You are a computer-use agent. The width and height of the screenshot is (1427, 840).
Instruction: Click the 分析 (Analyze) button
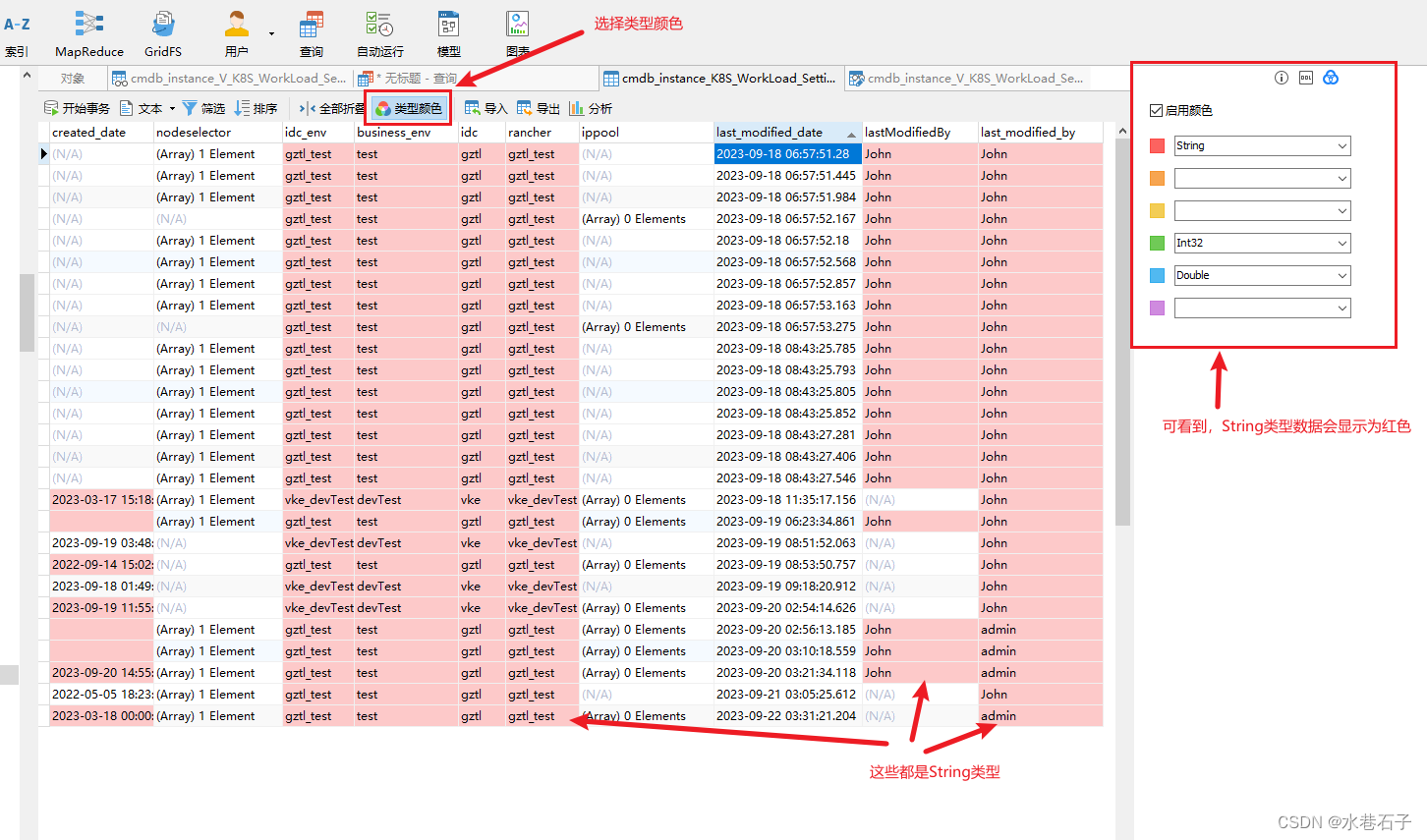(x=591, y=108)
